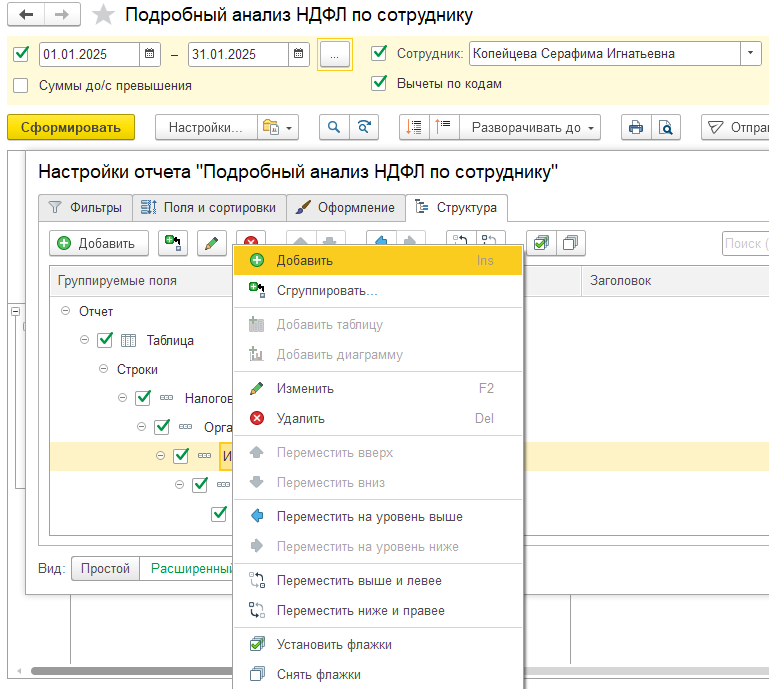Screen dimensions: 769x689
Task: Add report to favorites with star icon
Action: 102,15
